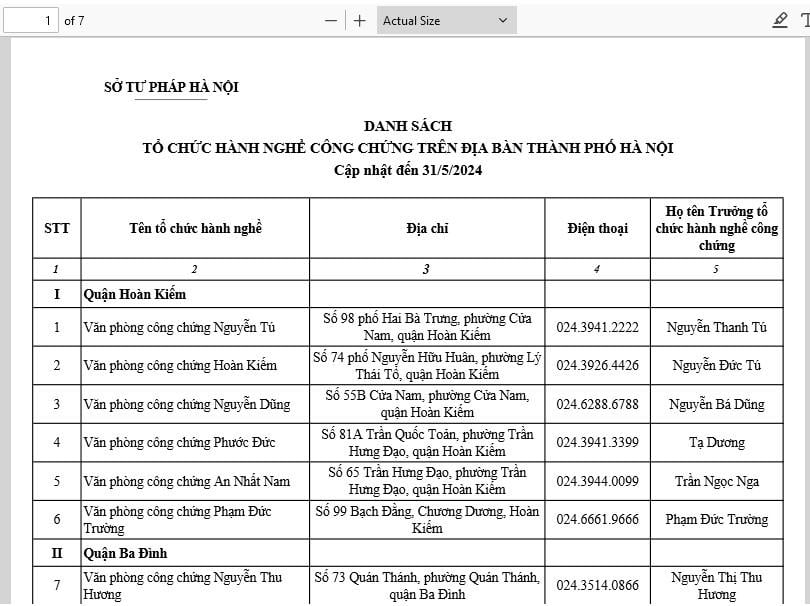Click address 'Số 98 phố Hai Bà Trưng'

point(391,318)
